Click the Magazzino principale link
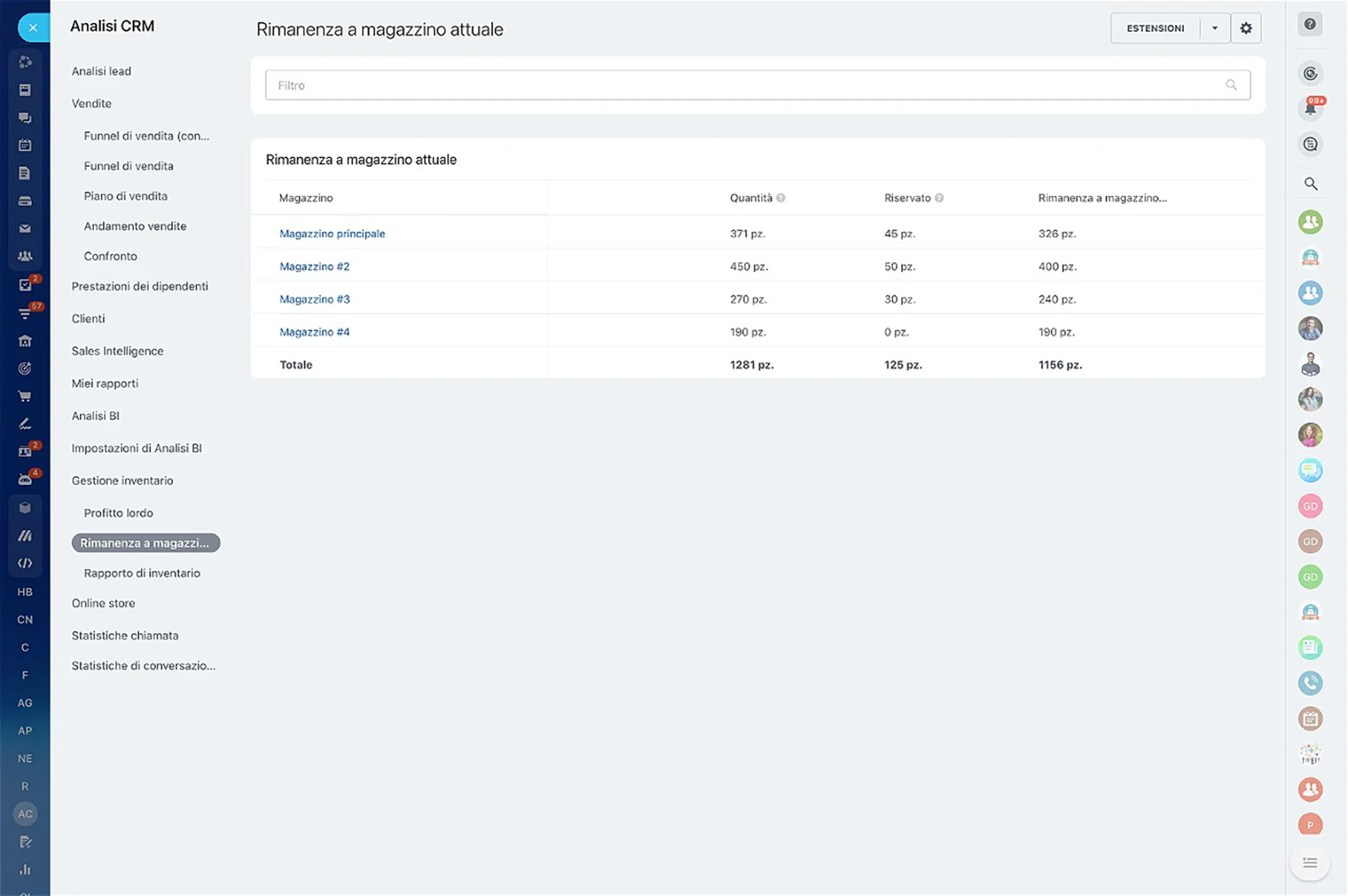The height and width of the screenshot is (896, 1348). [x=332, y=234]
